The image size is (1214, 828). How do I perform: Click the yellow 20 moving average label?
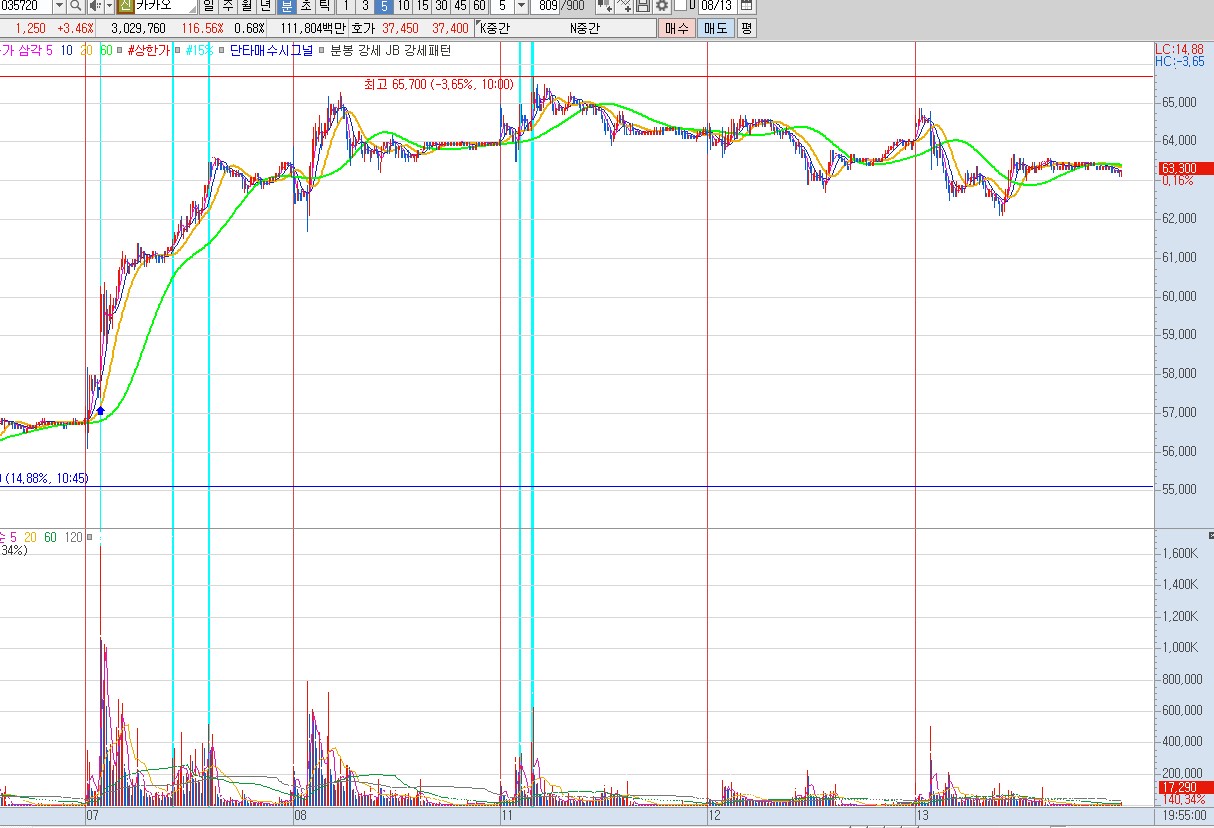pos(86,50)
